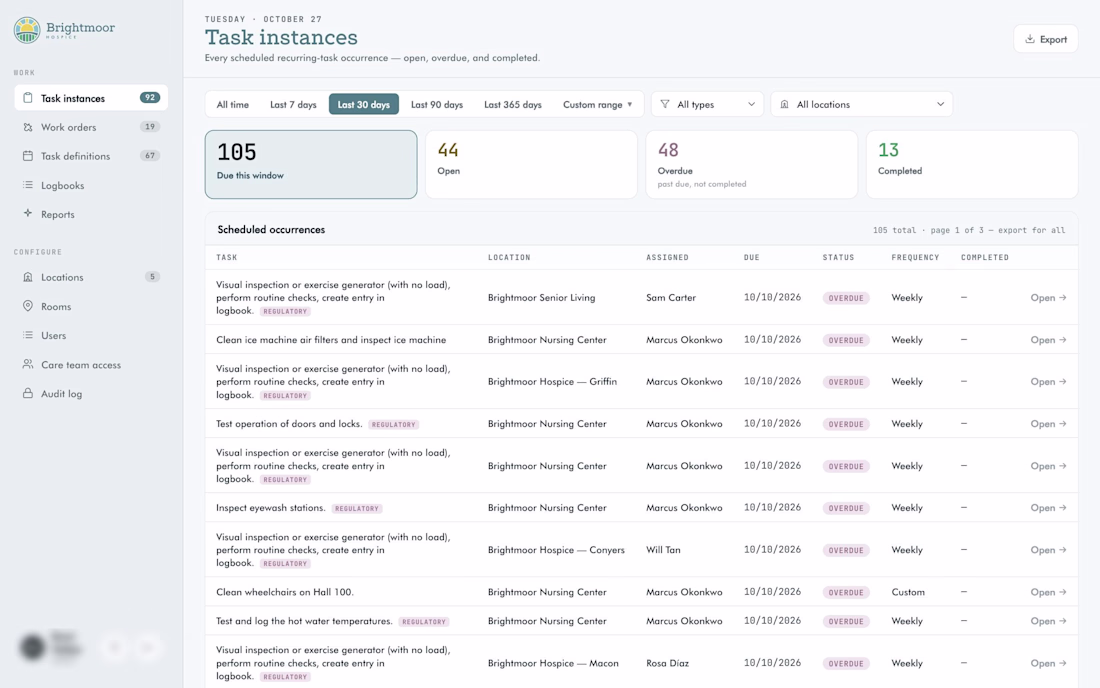Switch to the Last 7 days tab
This screenshot has height=688, width=1100.
pos(293,104)
